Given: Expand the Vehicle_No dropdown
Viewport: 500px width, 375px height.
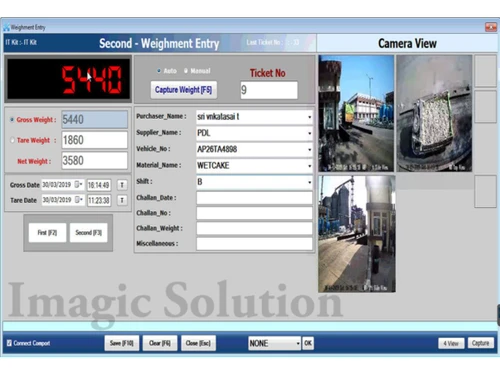Looking at the screenshot, I should pyautogui.click(x=309, y=150).
